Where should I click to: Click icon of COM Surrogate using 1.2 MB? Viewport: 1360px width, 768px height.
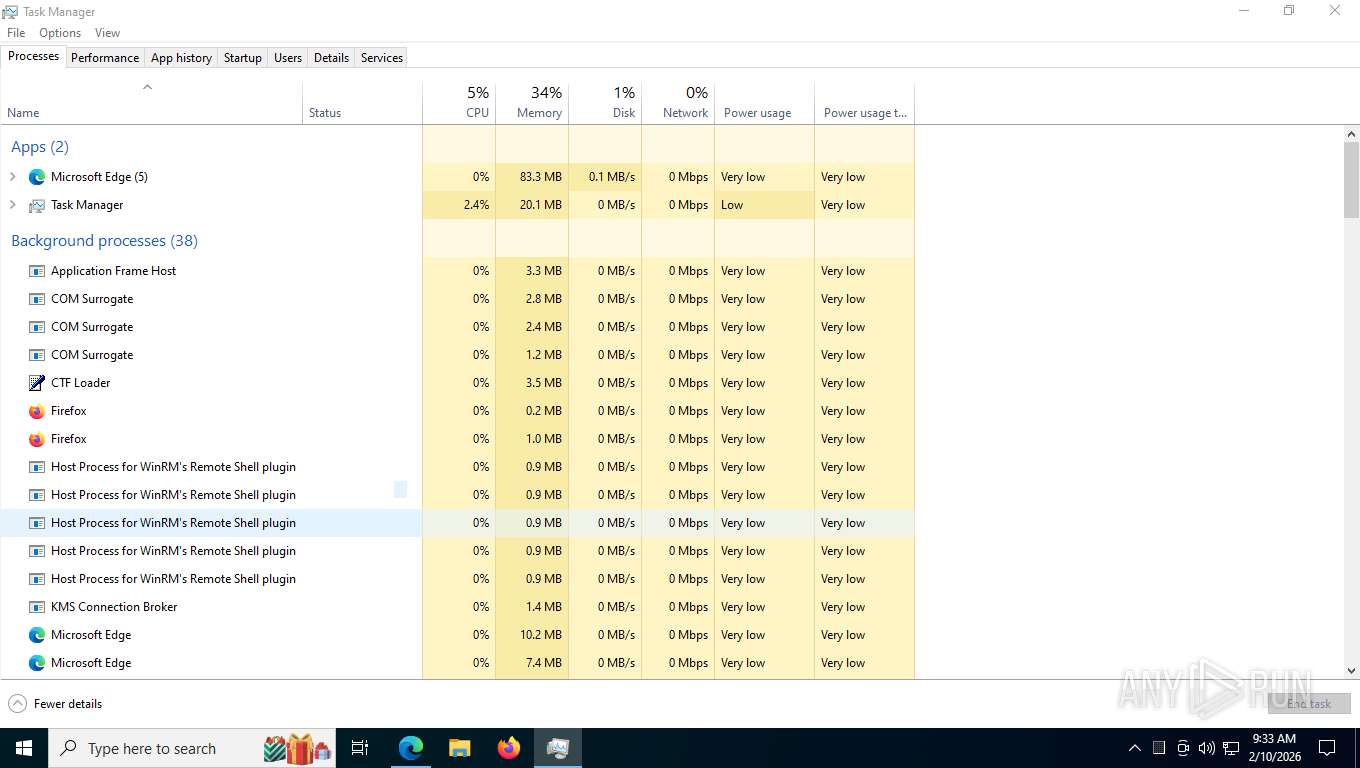[37, 355]
